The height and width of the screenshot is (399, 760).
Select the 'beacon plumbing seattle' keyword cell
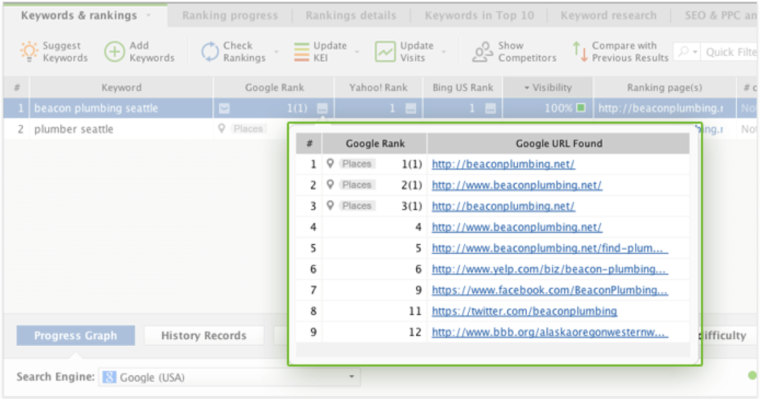click(x=121, y=108)
